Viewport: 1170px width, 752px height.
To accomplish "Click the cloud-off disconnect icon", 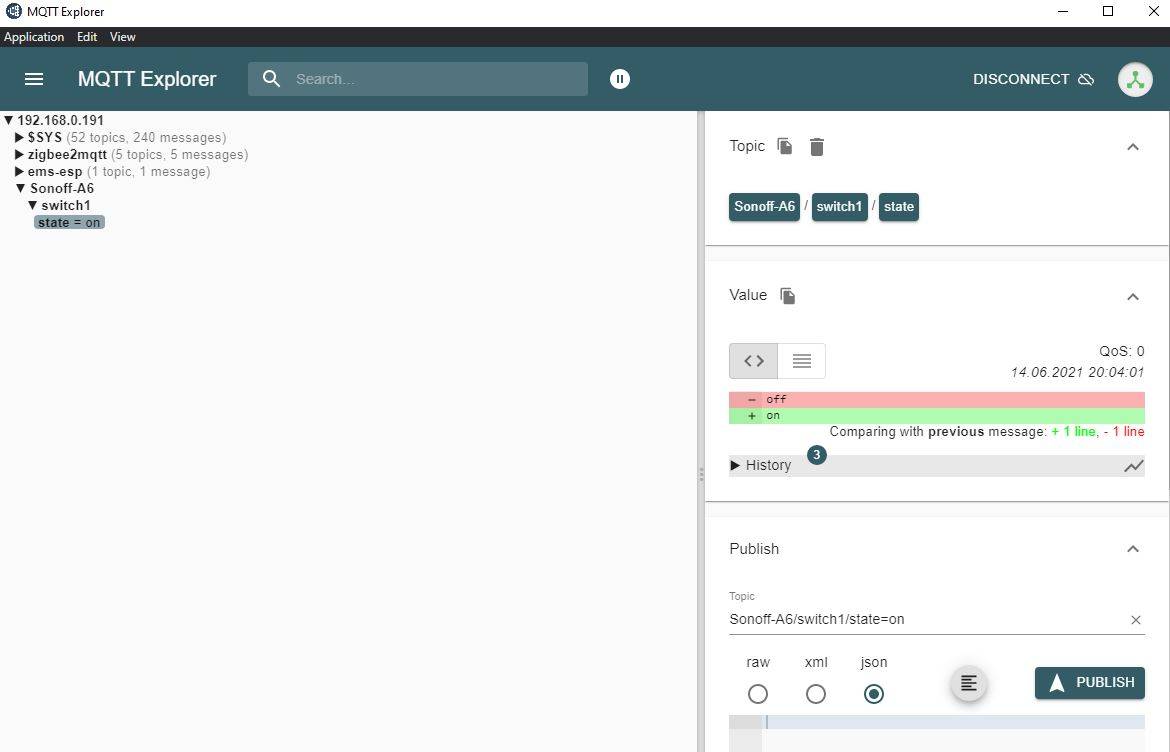I will 1086,79.
